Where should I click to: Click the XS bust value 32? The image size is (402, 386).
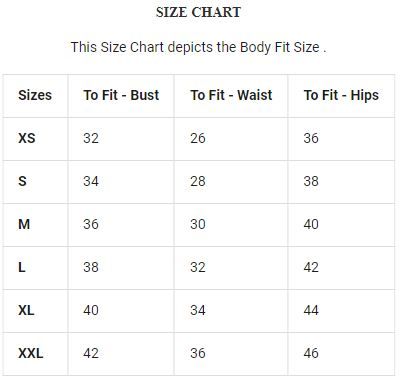coord(91,138)
